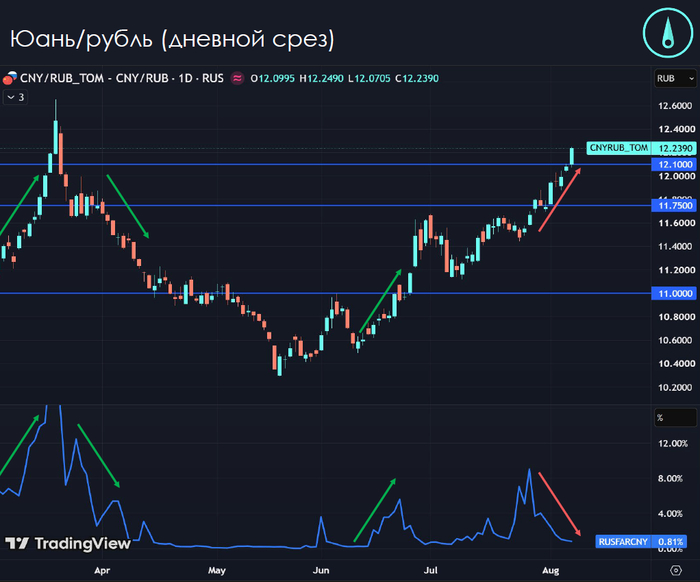Image resolution: width=700 pixels, height=582 pixels.
Task: Click the 12.1000 horizontal line label
Action: (675, 164)
